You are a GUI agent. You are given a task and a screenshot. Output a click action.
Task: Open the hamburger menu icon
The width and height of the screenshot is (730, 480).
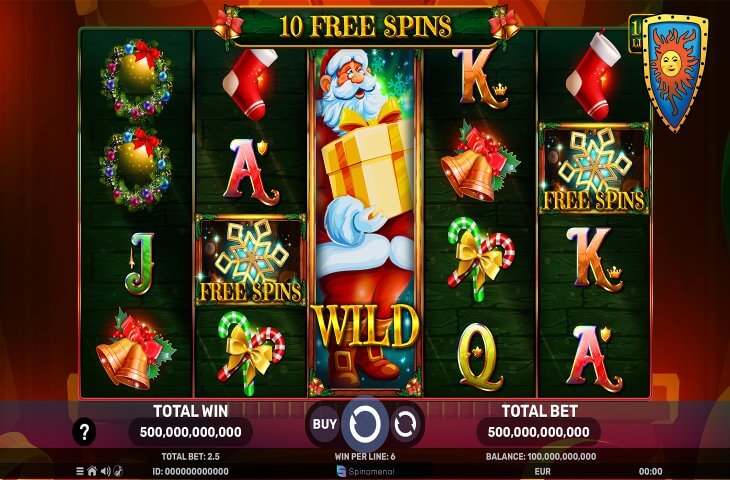pos(80,471)
